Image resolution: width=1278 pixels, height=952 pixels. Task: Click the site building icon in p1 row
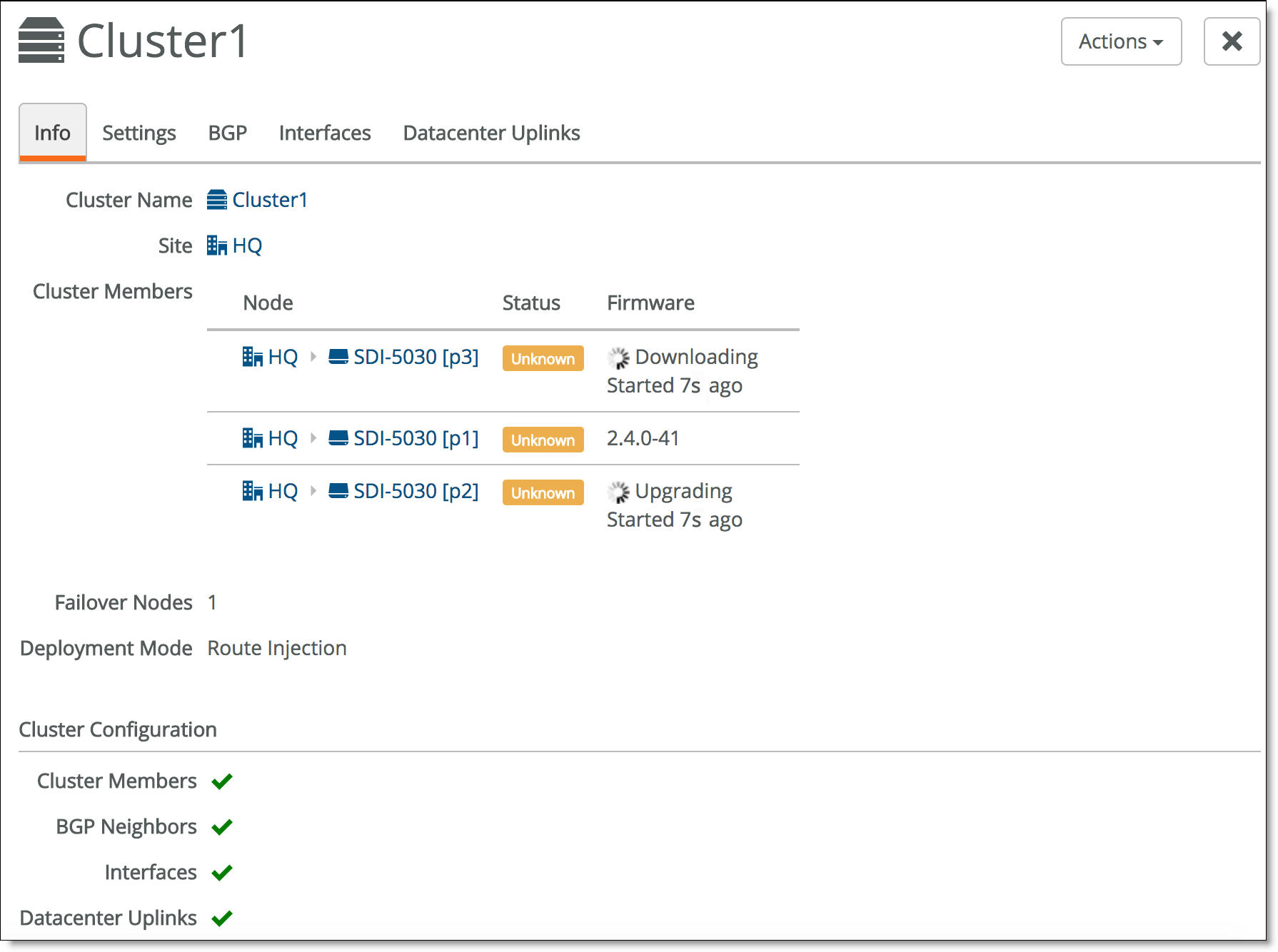point(253,438)
